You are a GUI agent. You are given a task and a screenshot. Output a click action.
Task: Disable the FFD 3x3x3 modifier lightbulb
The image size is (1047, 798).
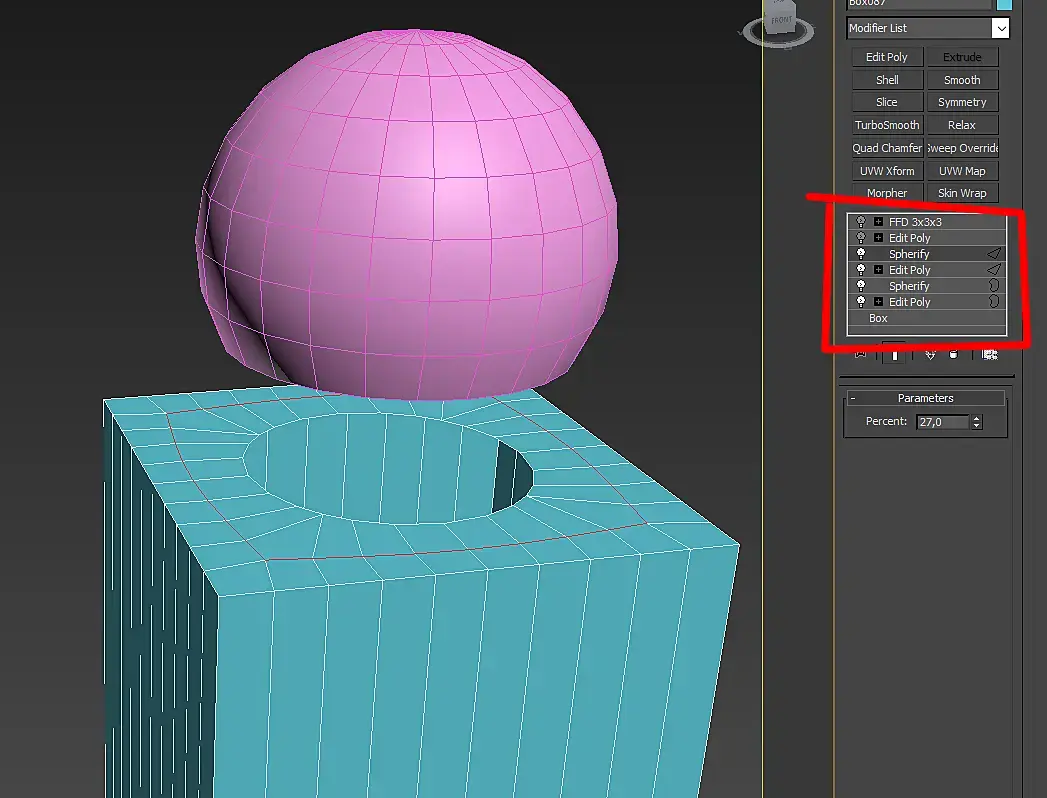(x=861, y=222)
